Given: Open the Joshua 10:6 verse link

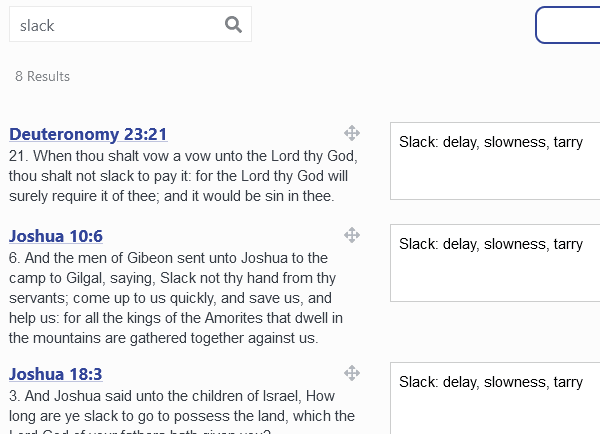Looking at the screenshot, I should click(x=56, y=236).
